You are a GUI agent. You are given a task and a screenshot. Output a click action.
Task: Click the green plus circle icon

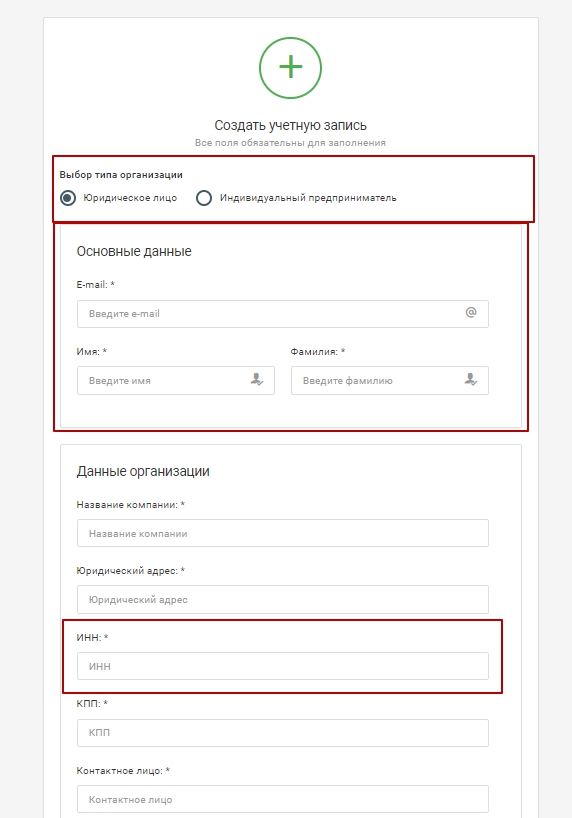pyautogui.click(x=290, y=68)
